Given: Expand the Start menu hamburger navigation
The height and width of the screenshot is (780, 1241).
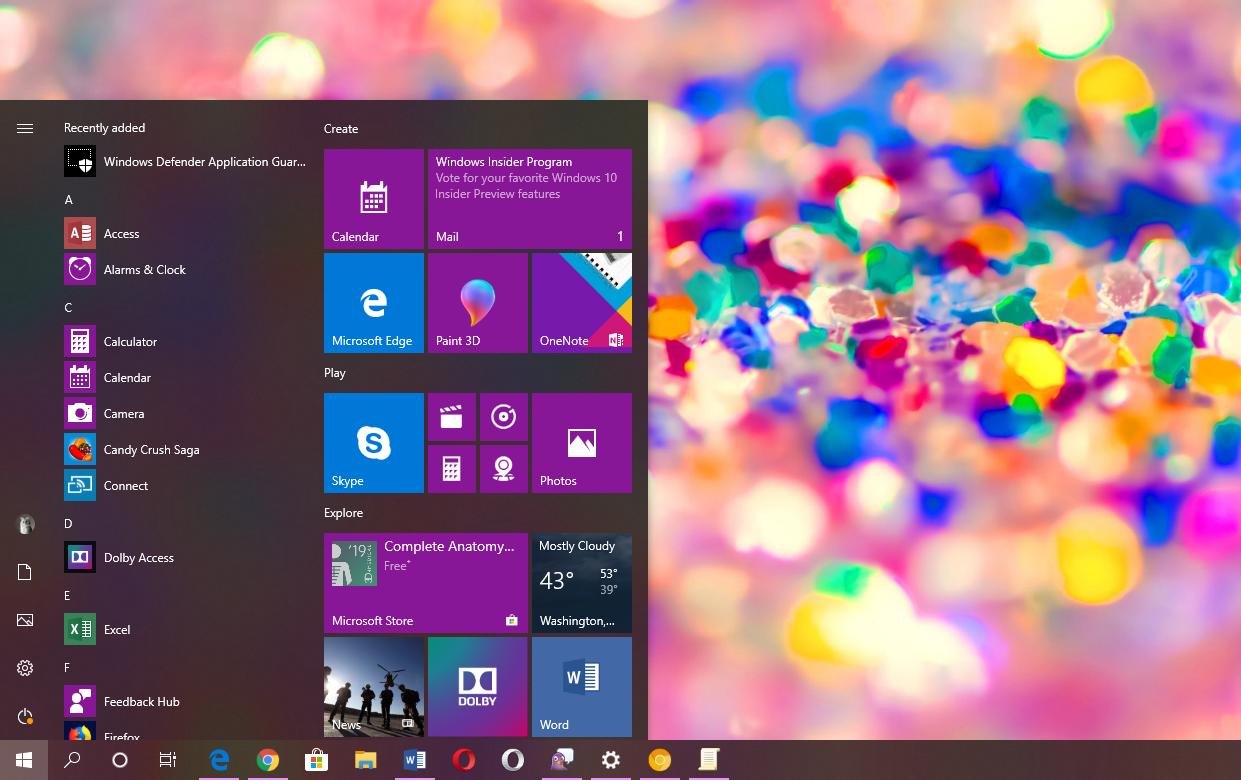Looking at the screenshot, I should point(25,128).
